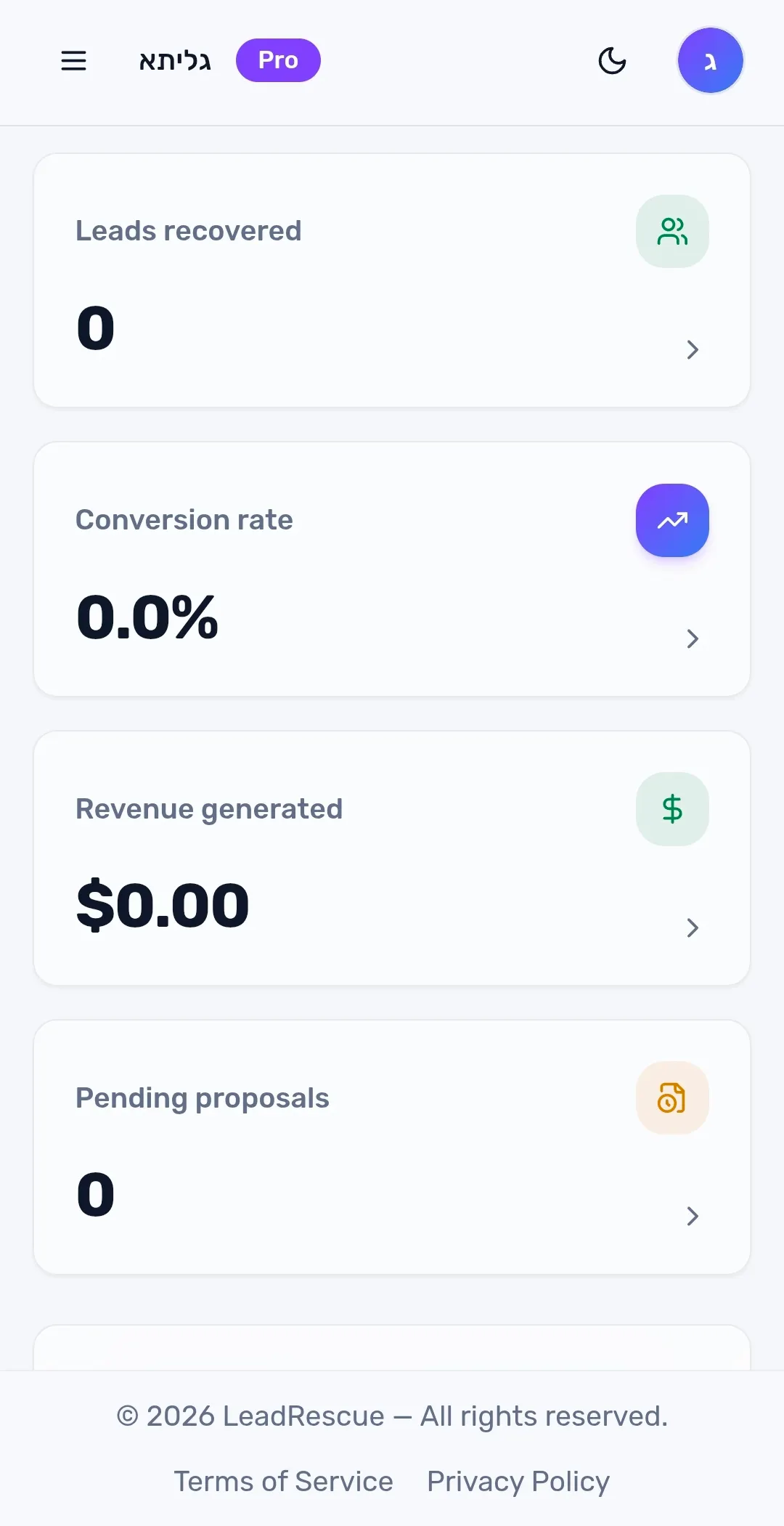Open the user avatar profile menu
Viewport: 784px width, 1526px height.
pos(710,60)
